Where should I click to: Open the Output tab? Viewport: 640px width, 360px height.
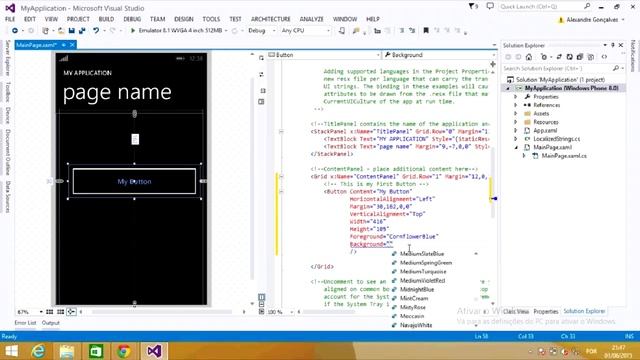[51, 323]
